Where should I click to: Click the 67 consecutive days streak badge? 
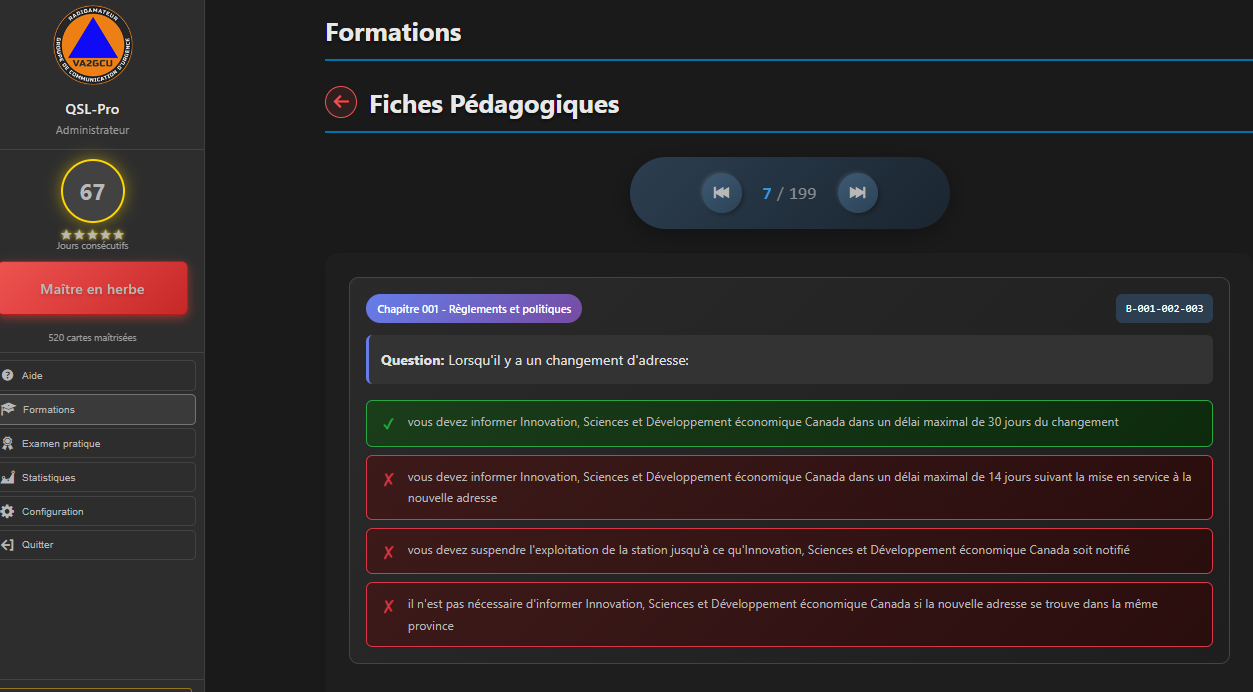(x=92, y=191)
